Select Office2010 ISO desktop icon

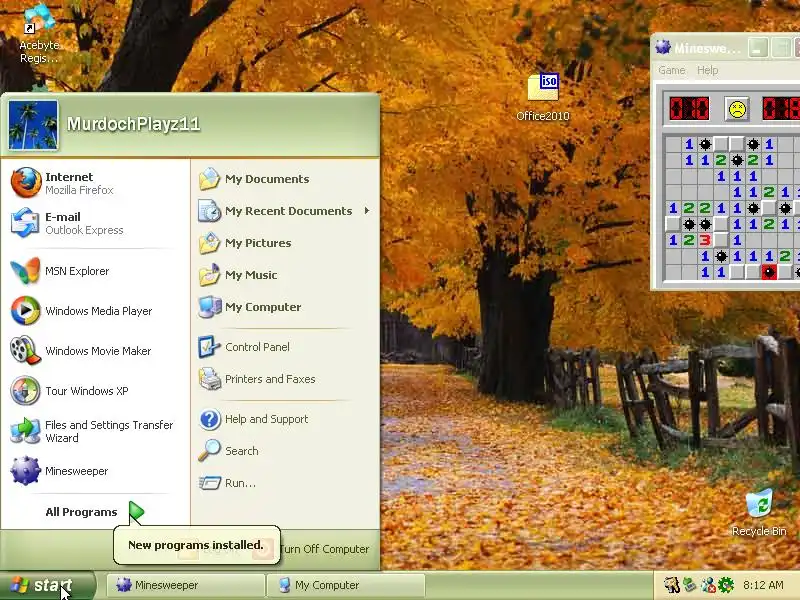pyautogui.click(x=543, y=97)
